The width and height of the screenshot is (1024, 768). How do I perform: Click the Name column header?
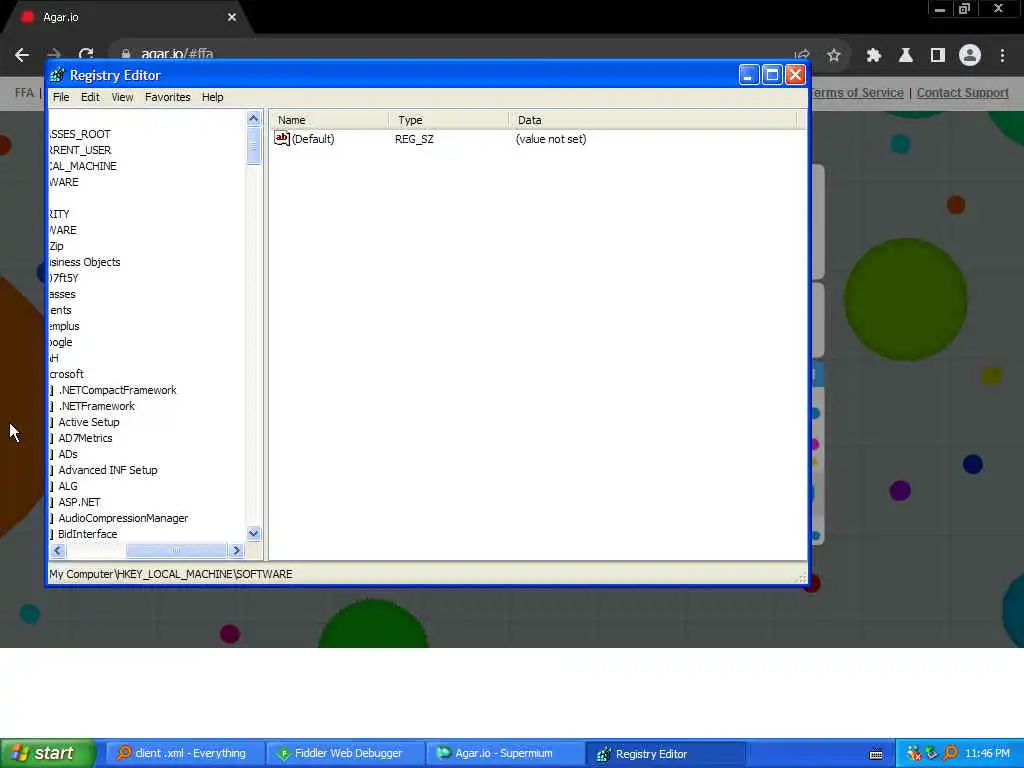point(328,120)
